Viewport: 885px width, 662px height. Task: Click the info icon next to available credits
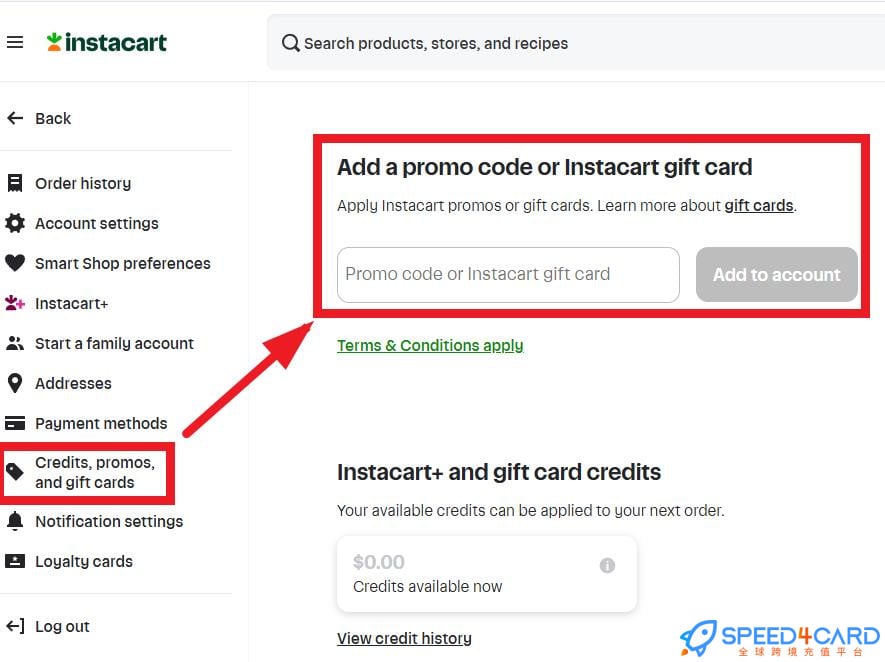tap(607, 565)
